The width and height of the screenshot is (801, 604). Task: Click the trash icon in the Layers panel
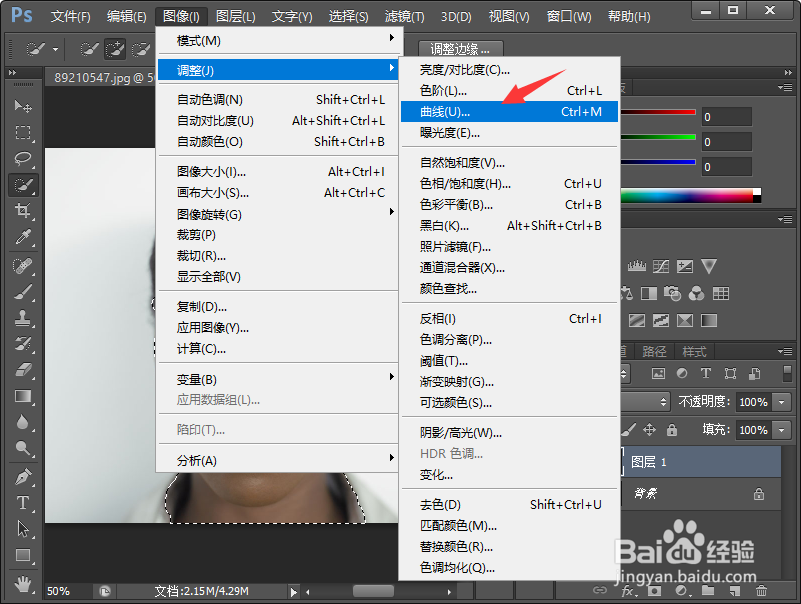[762, 592]
